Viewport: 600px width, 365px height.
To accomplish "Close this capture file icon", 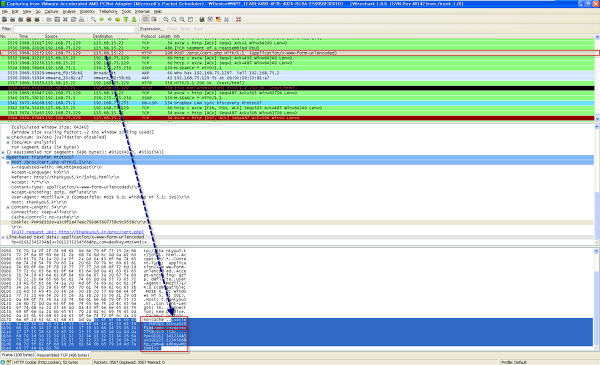I will point(65,20).
